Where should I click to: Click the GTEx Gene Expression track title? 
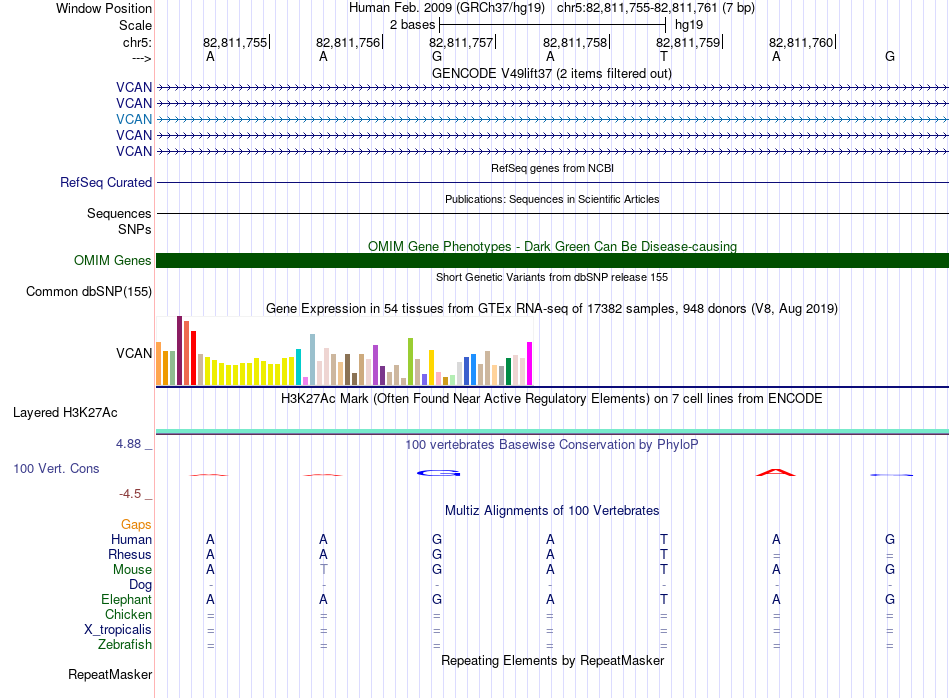[x=552, y=308]
